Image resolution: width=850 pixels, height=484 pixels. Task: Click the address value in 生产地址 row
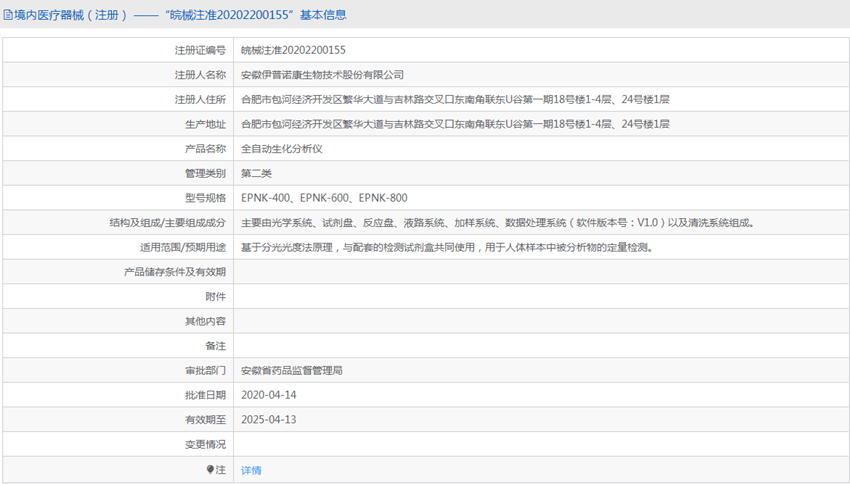click(455, 124)
